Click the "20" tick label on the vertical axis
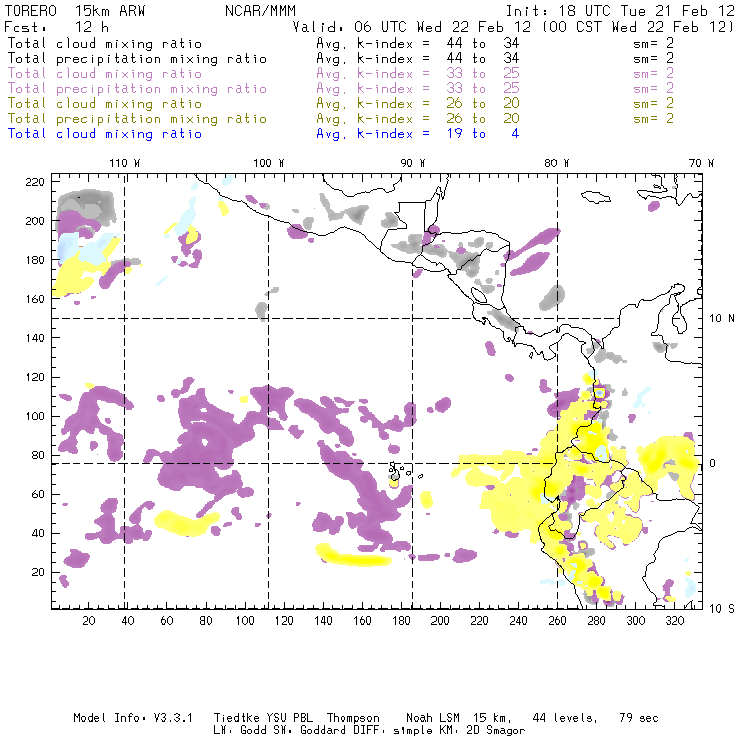 click(38, 572)
